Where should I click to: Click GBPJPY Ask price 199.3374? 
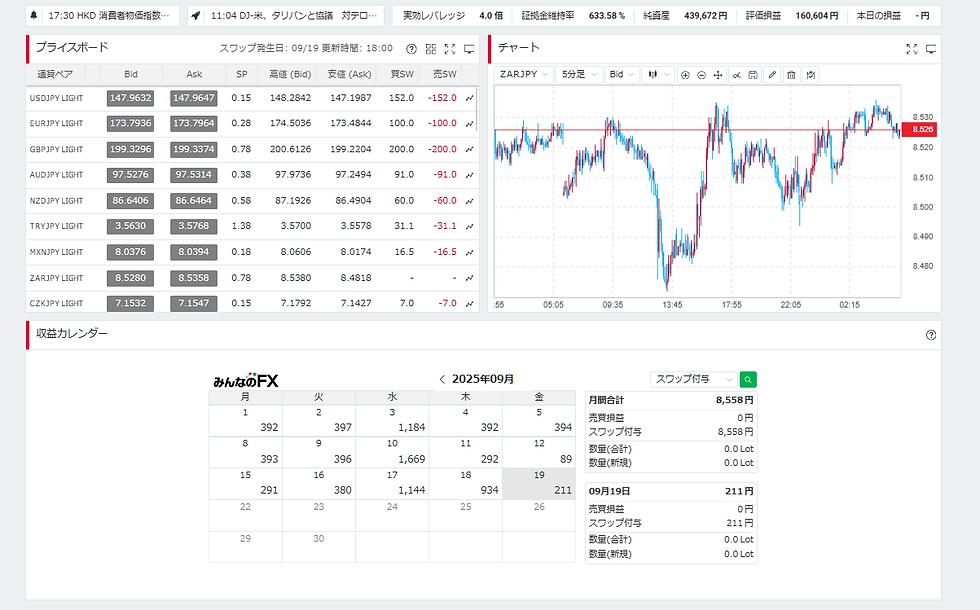pyautogui.click(x=194, y=149)
